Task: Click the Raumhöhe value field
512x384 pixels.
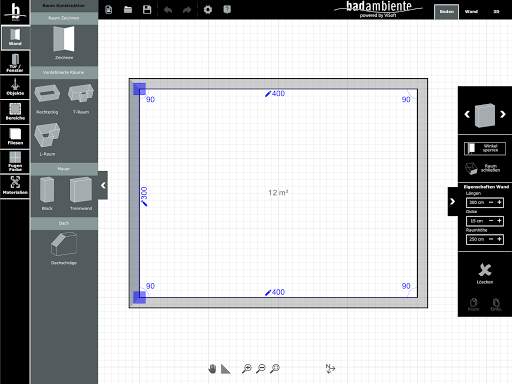Action: [476, 239]
